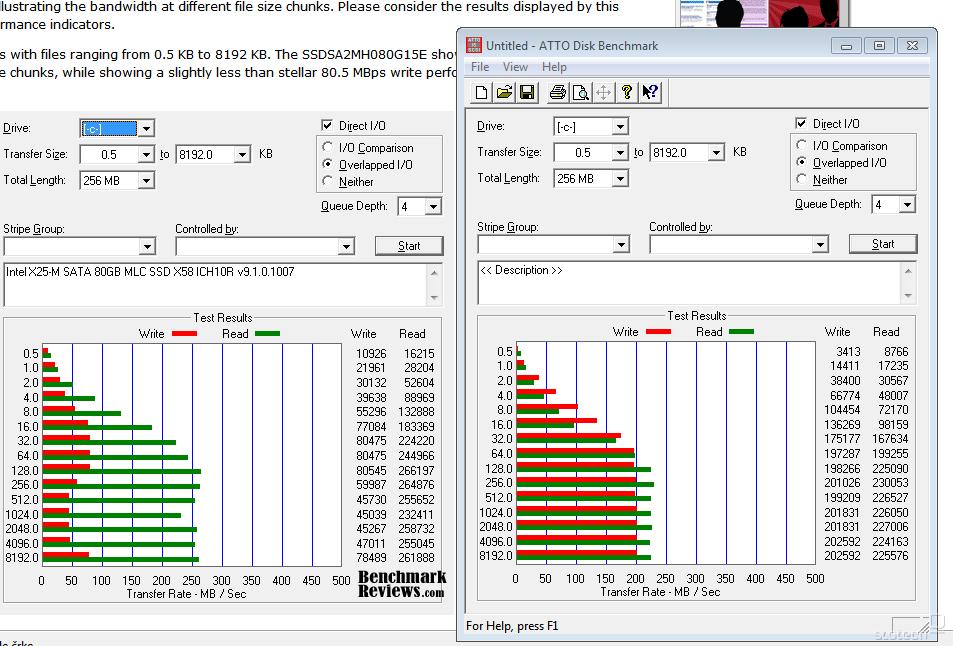Toggle Direct I/O checkbox in ATTO window
This screenshot has height=646, width=953.
pos(801,123)
